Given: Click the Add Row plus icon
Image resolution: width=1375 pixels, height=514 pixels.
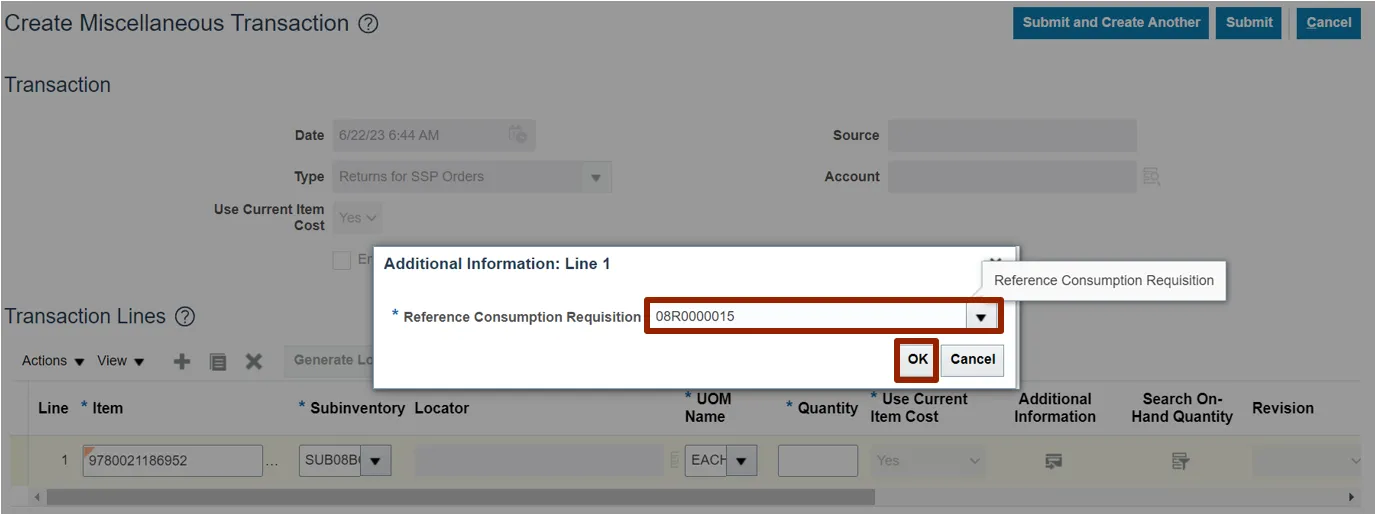Looking at the screenshot, I should tap(182, 361).
